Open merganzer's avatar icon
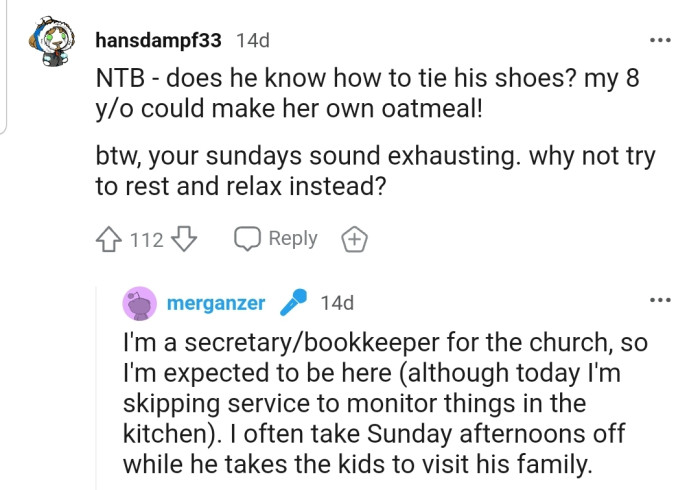The height and width of the screenshot is (490, 700). click(x=139, y=302)
